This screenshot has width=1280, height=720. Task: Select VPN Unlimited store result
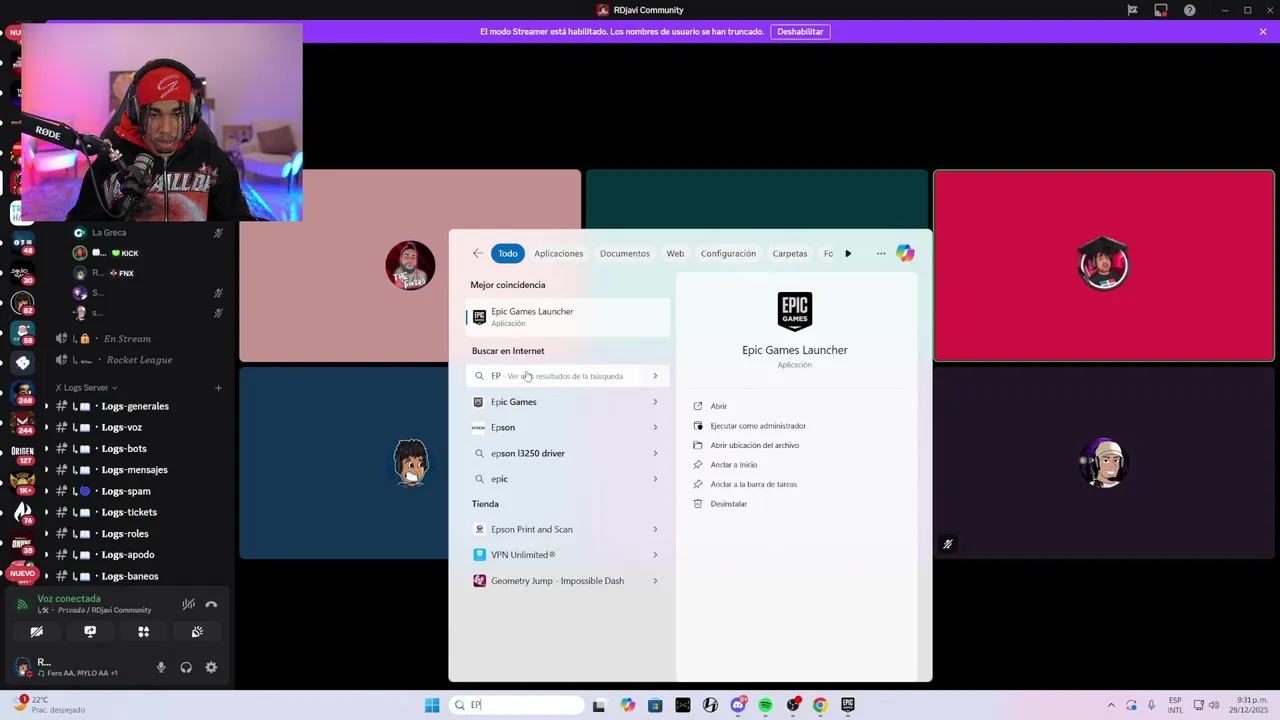568,555
